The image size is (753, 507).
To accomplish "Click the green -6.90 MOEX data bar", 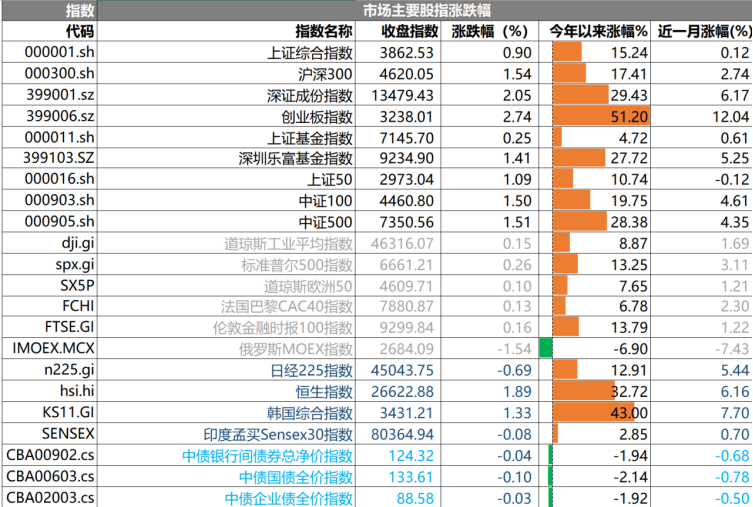I will tap(546, 348).
